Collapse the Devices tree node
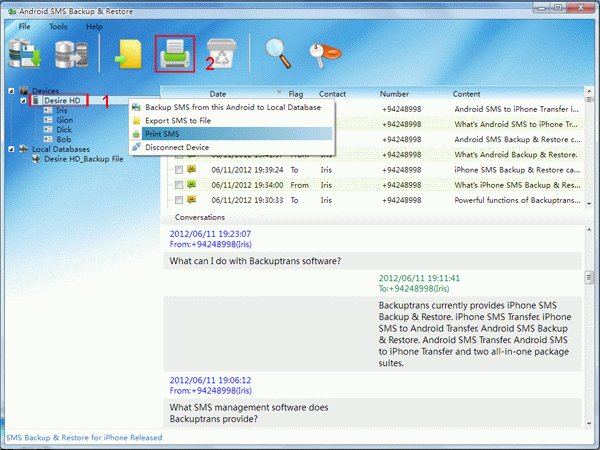The height and width of the screenshot is (450, 600). click(x=11, y=91)
